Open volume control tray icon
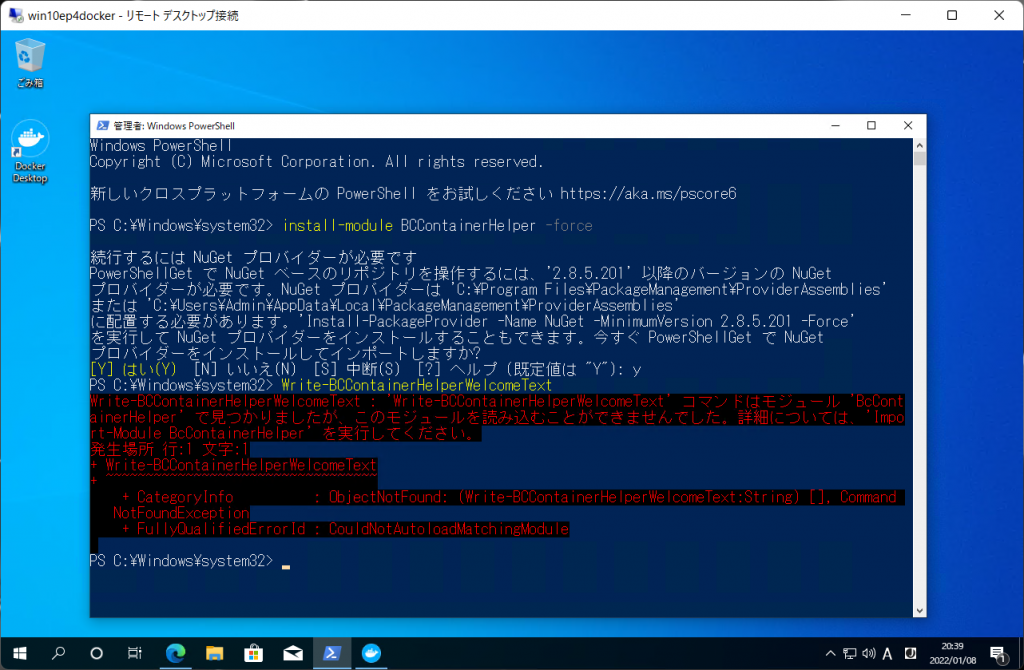Viewport: 1024px width, 670px height. click(x=869, y=653)
